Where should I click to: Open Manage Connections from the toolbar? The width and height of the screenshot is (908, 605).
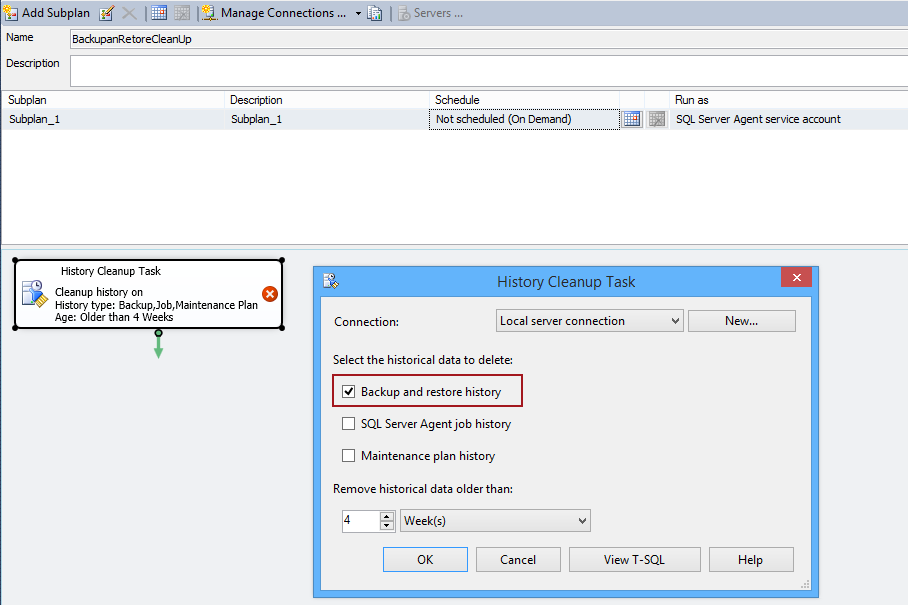pos(273,13)
